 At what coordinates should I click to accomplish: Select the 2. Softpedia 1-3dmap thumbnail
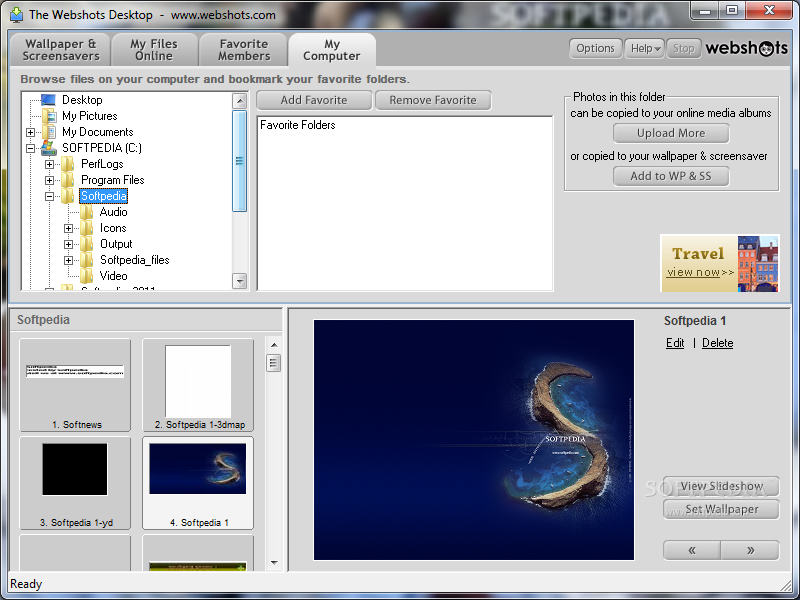198,385
